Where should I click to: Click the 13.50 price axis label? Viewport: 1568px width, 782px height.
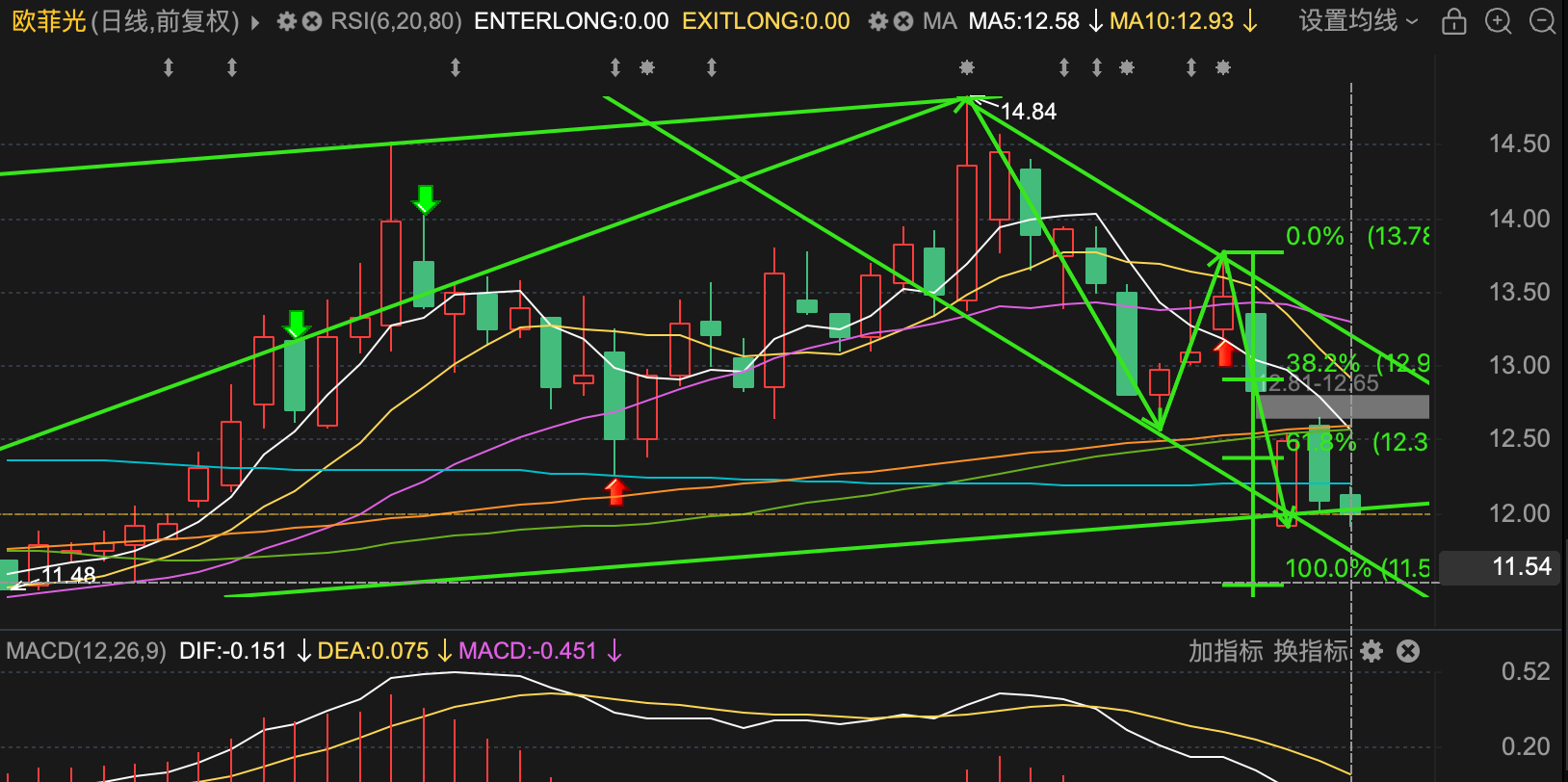pyautogui.click(x=1519, y=292)
